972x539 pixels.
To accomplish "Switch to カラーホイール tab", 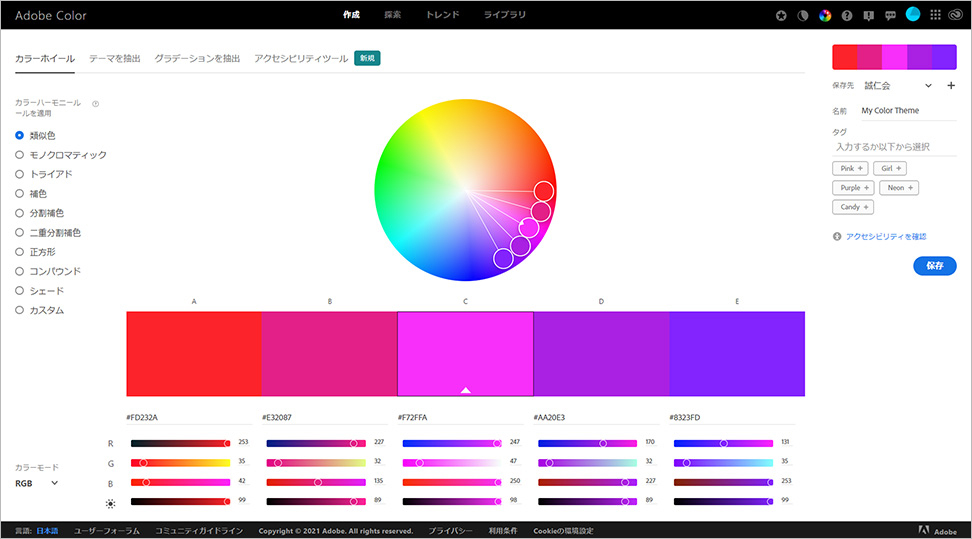I will tap(45, 58).
